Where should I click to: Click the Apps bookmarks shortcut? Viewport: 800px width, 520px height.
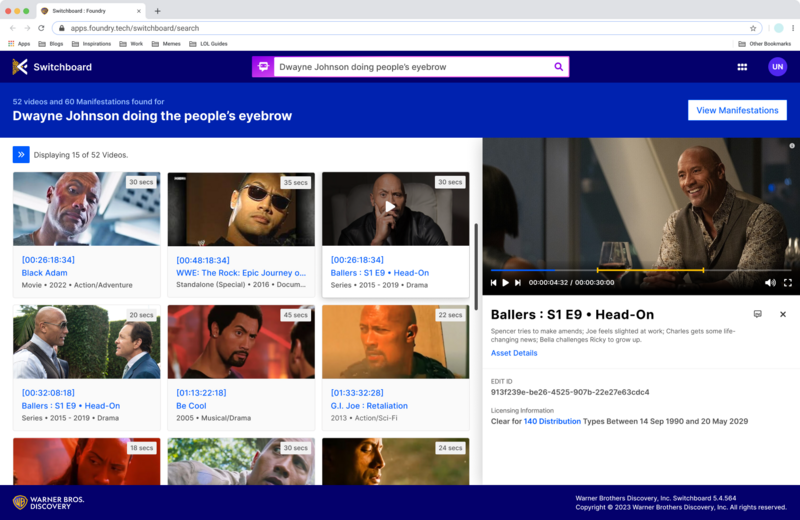click(19, 44)
